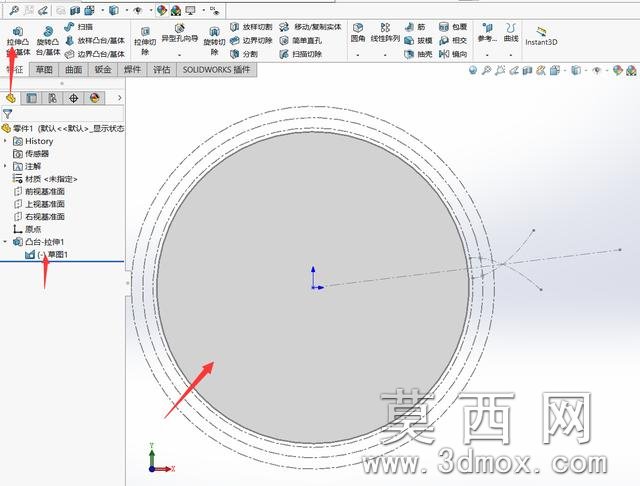Select Swept Cut (扫描切除)
The width and height of the screenshot is (640, 486).
(301, 54)
